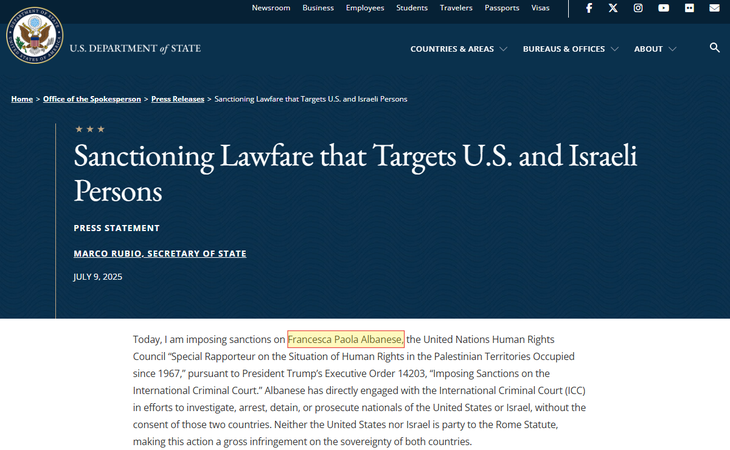This screenshot has height=450, width=730.
Task: Open the Students top link
Action: point(412,8)
